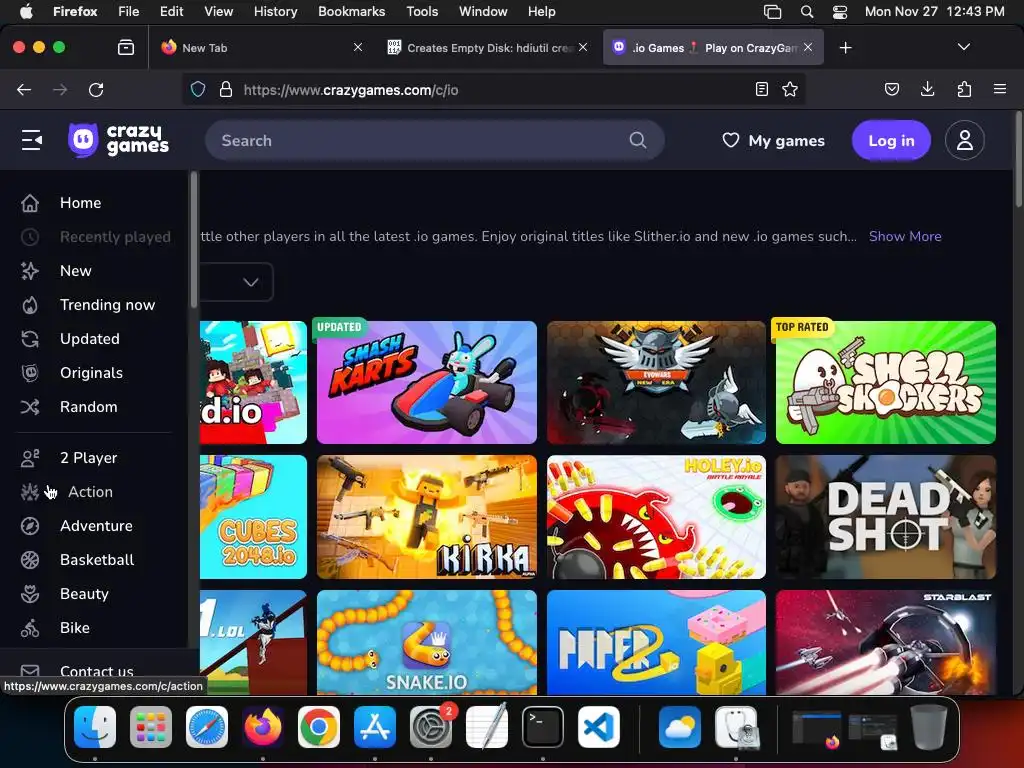Reload the page in Firefox

point(96,89)
